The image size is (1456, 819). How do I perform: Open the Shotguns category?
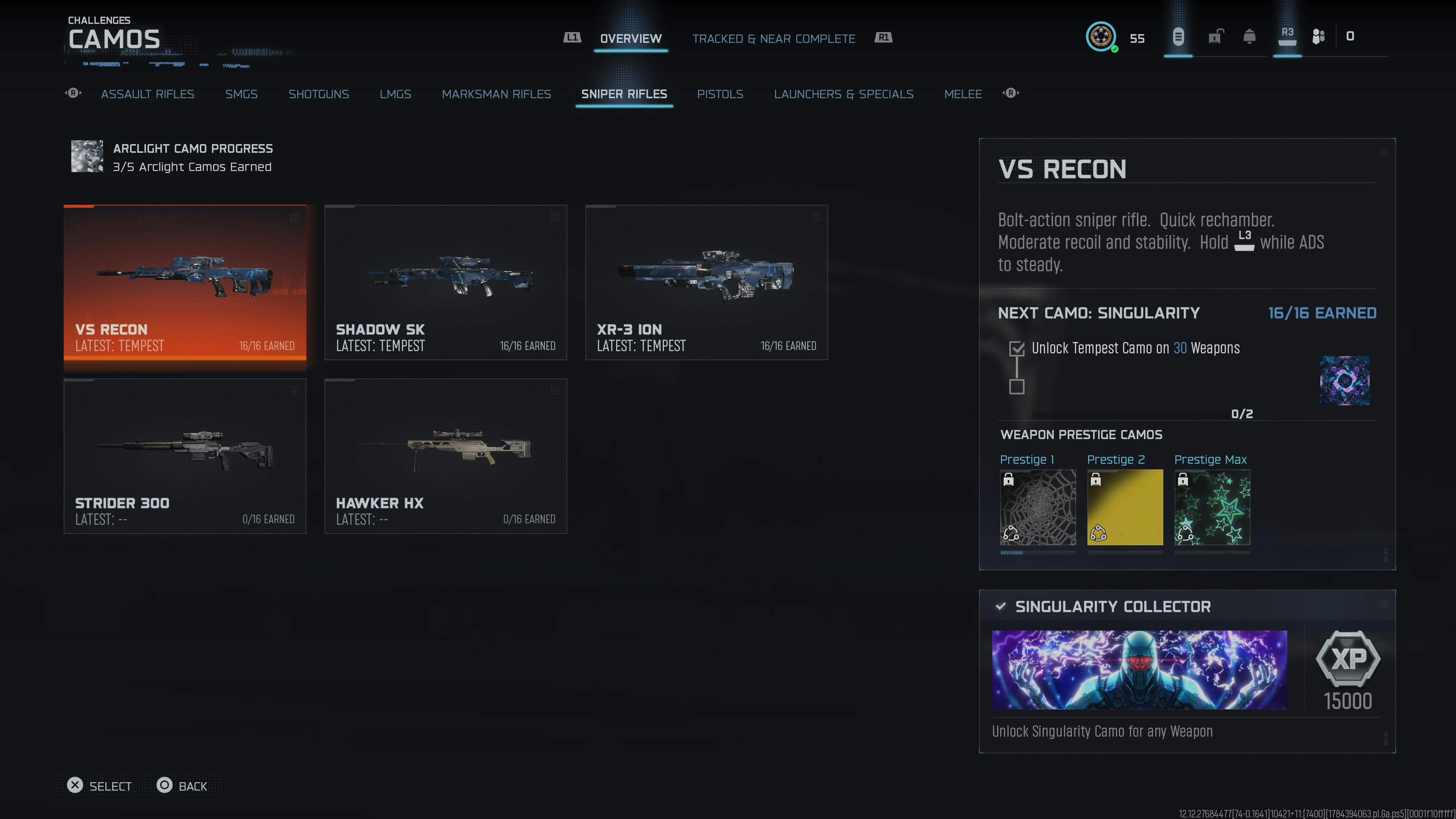tap(319, 94)
